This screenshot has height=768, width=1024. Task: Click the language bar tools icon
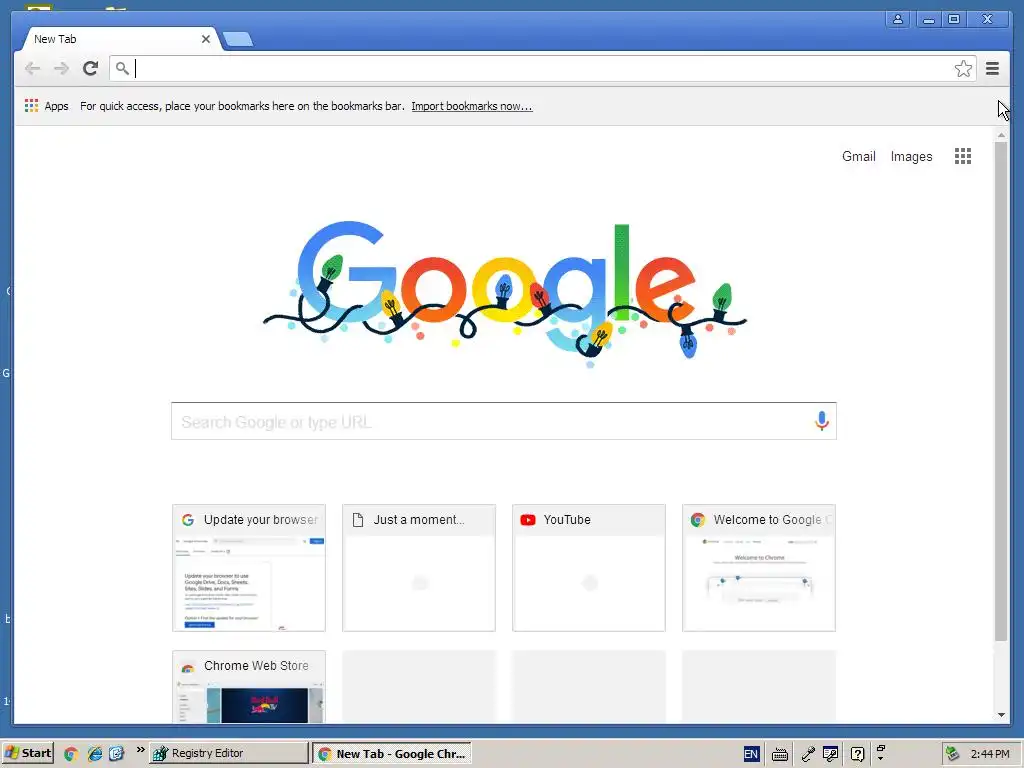pyautogui.click(x=831, y=754)
